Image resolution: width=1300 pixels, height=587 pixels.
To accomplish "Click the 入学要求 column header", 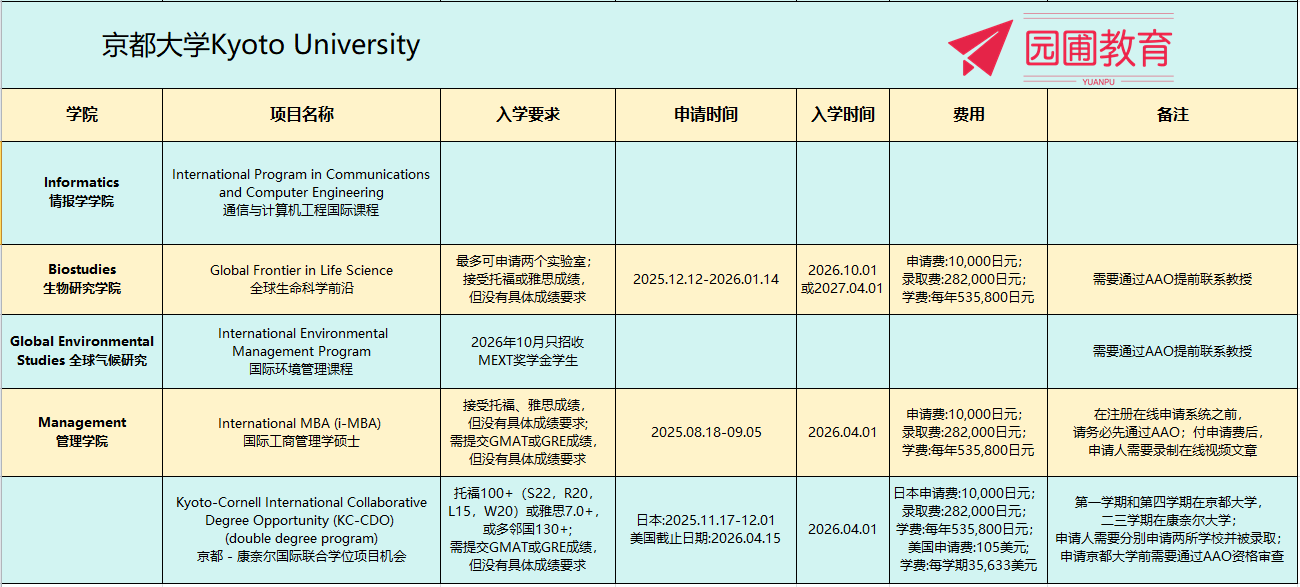I will point(527,115).
